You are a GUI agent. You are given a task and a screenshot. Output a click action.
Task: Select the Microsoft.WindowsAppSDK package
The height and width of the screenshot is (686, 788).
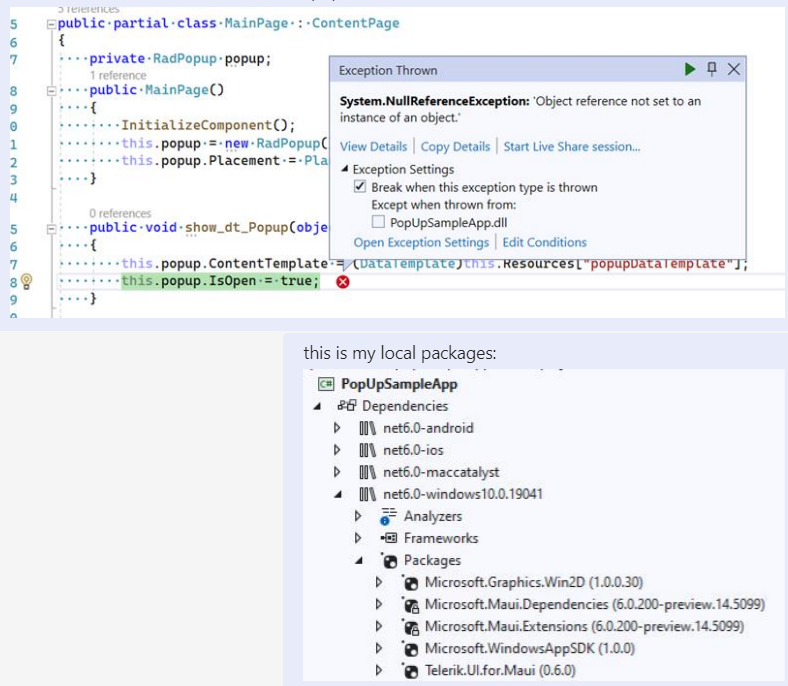(x=507, y=648)
